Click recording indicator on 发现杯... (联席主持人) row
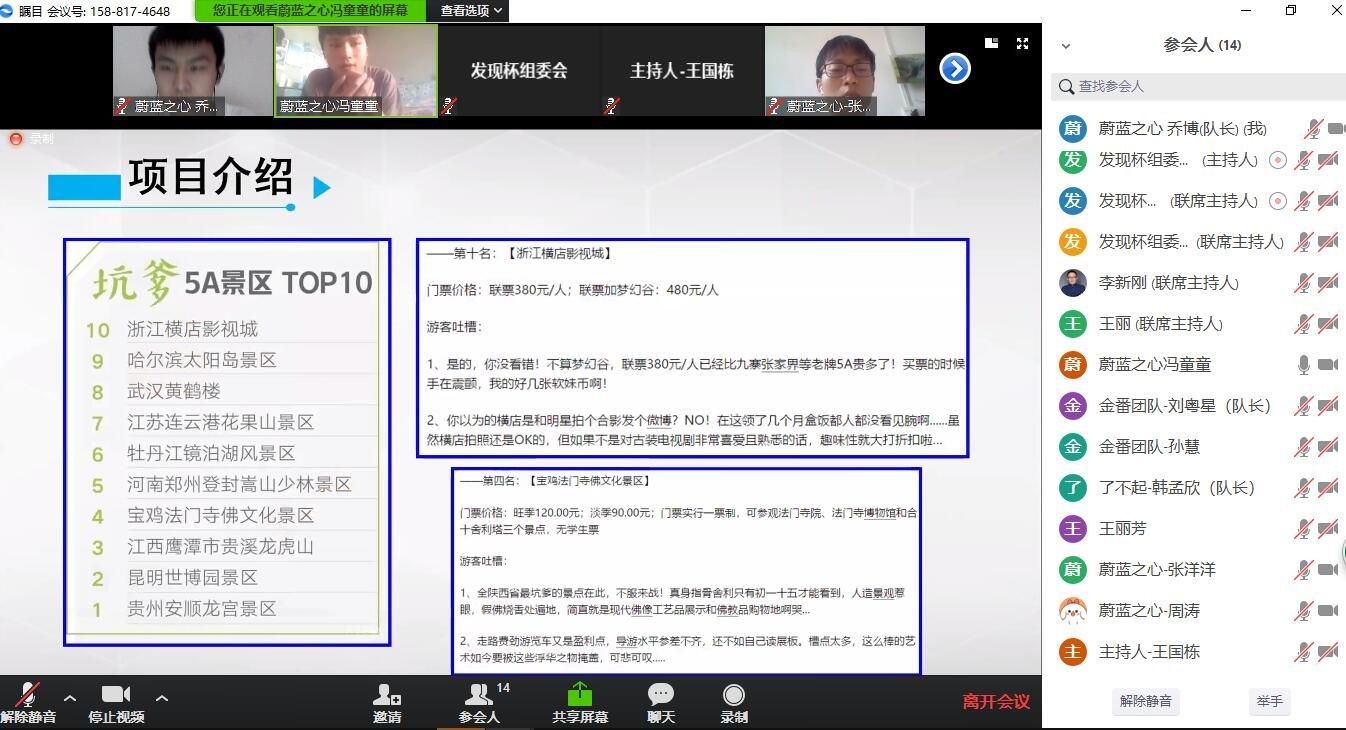 [x=1277, y=201]
